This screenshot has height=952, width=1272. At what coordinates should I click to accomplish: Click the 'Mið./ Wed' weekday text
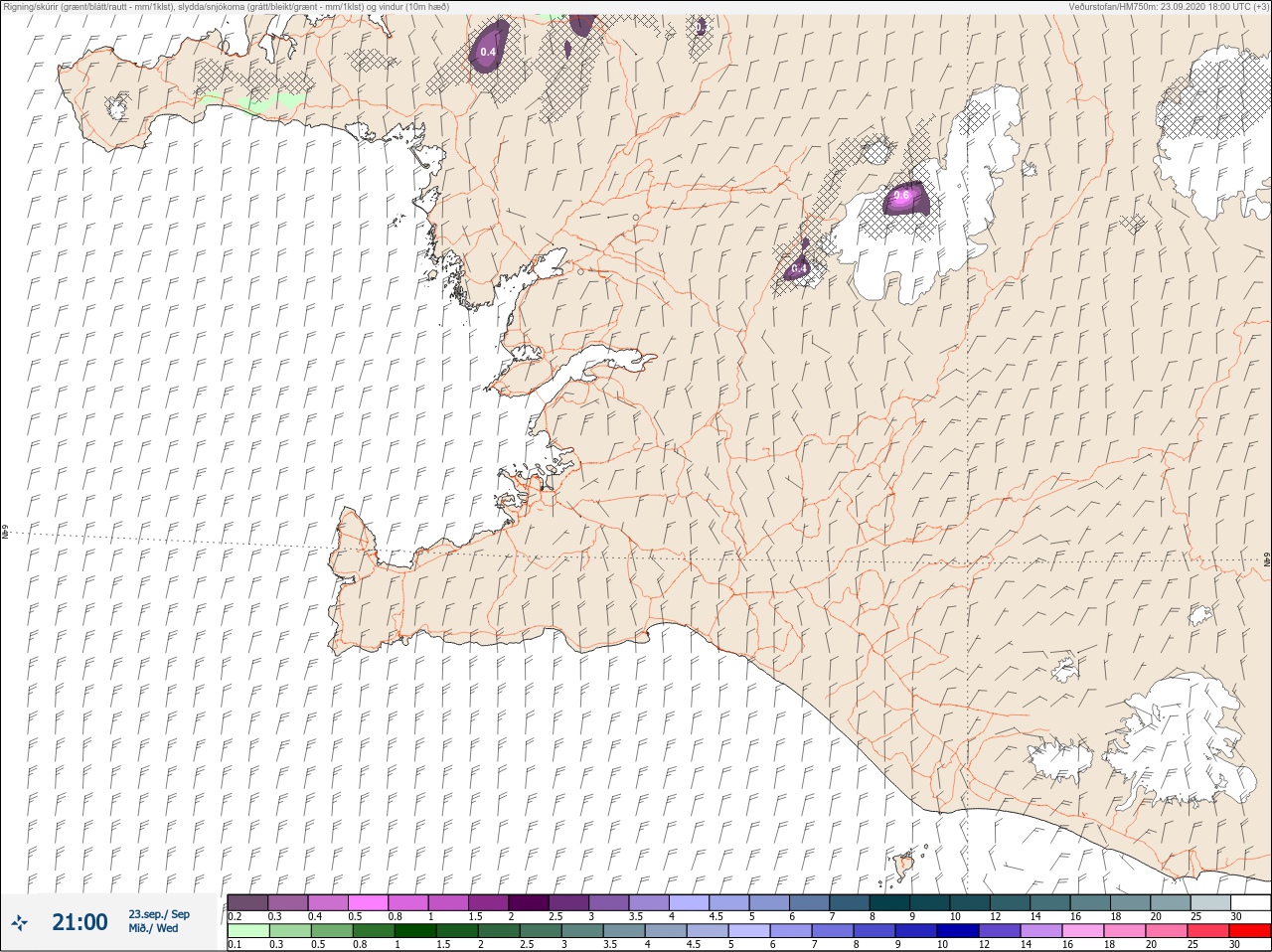(153, 928)
